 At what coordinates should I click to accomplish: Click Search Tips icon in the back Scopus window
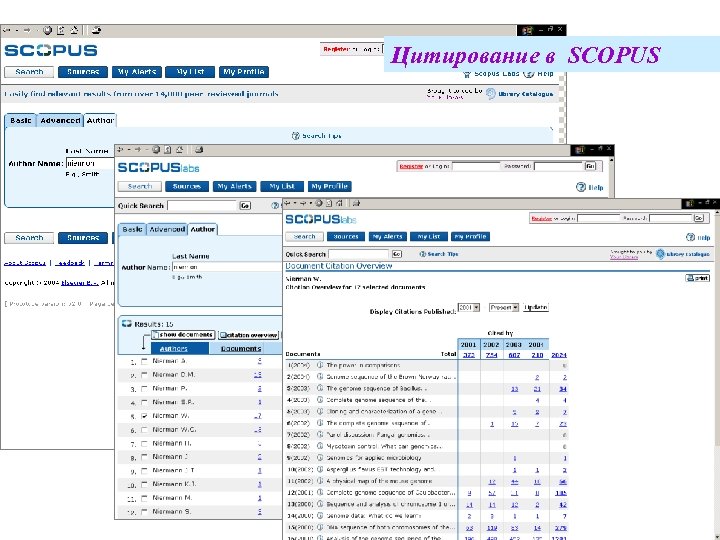[296, 135]
